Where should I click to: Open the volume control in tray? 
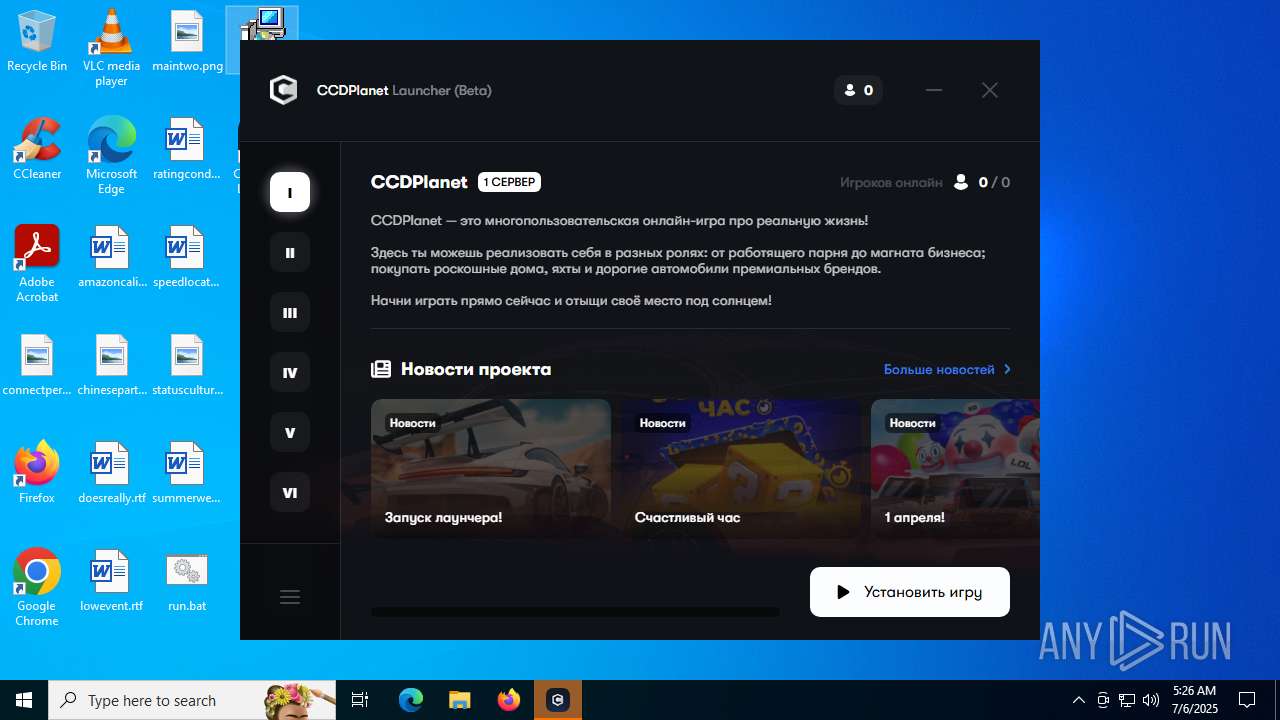pyautogui.click(x=1151, y=700)
